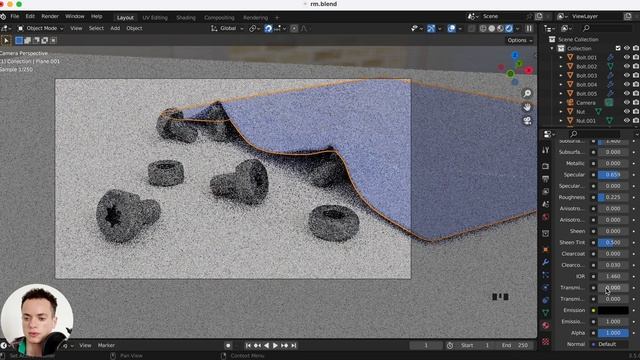Toggle visibility of Camera object
640x360 pixels.
(627, 102)
